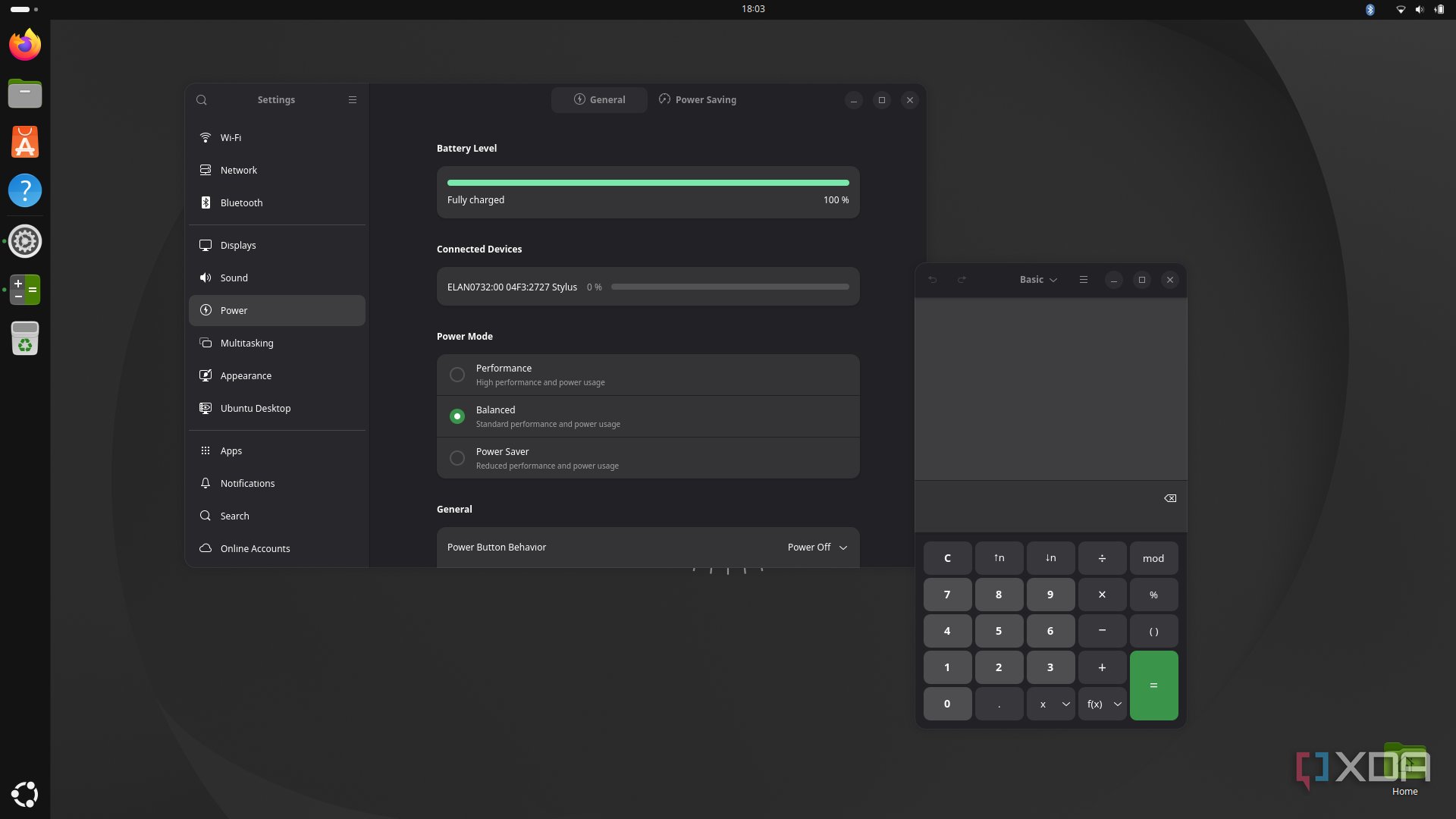Click digit 7 in Calculator
Image resolution: width=1456 pixels, height=819 pixels.
point(947,595)
